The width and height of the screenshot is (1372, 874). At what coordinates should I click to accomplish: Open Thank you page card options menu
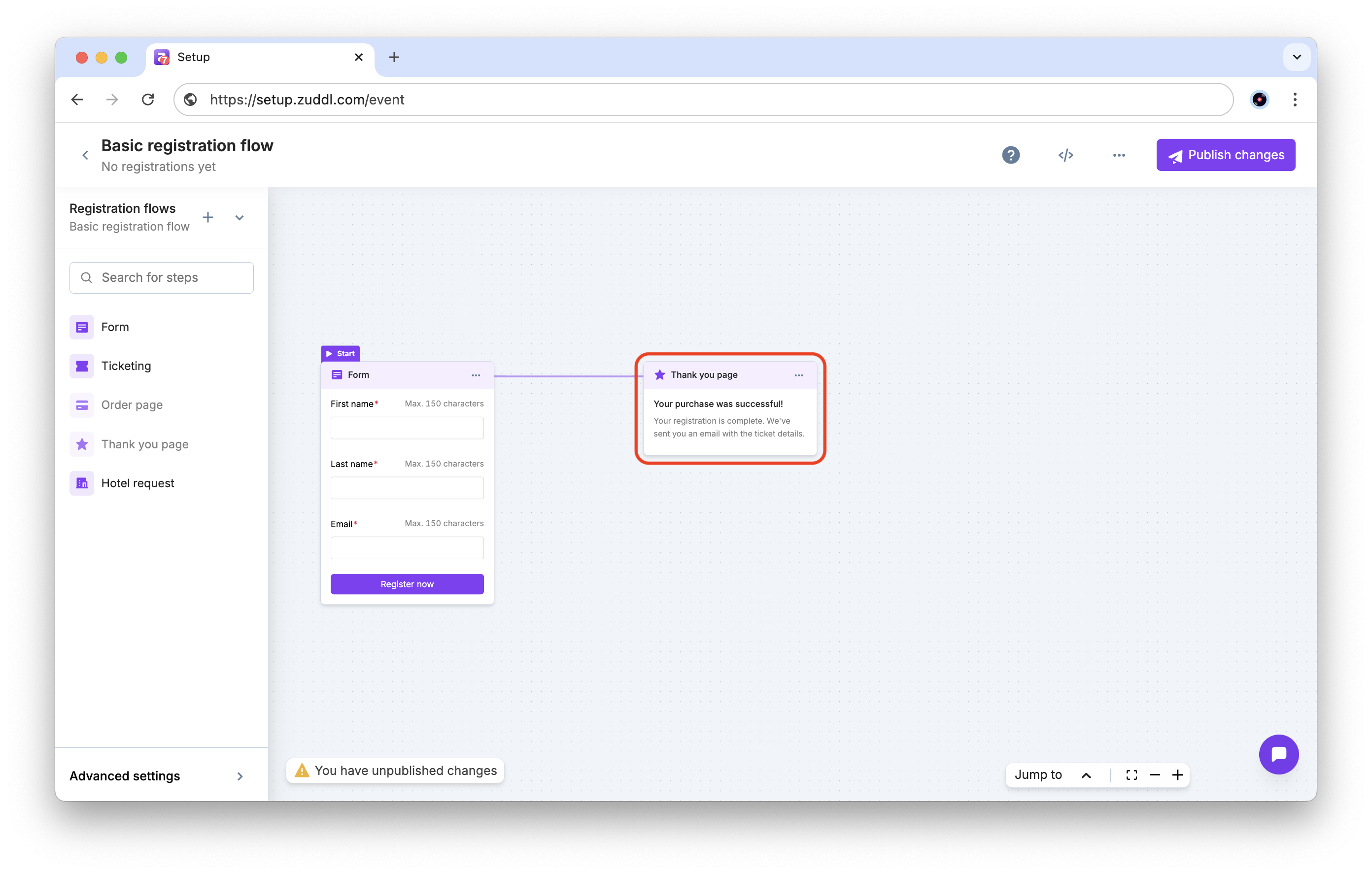(798, 375)
